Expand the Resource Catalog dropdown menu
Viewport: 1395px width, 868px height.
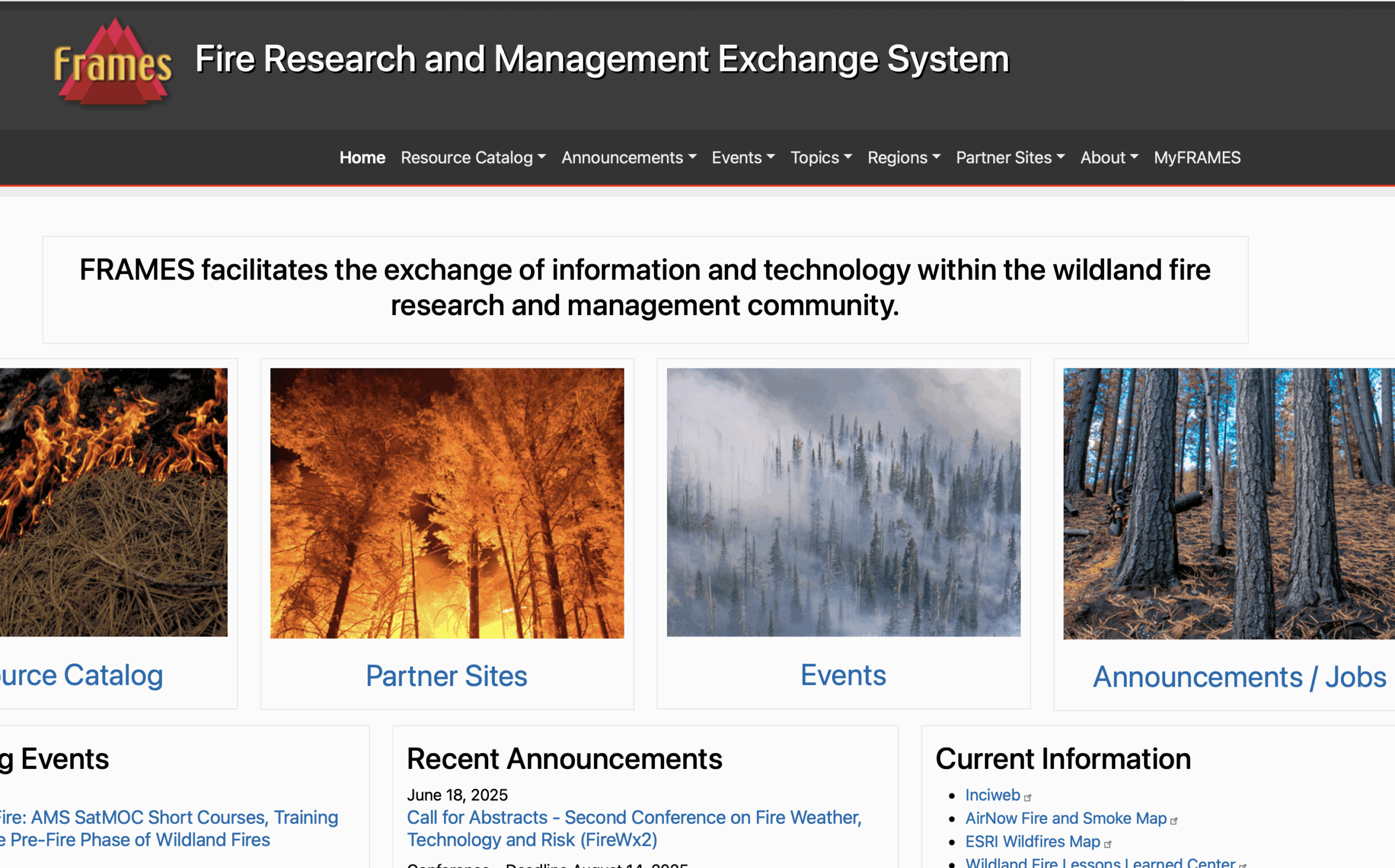click(472, 157)
